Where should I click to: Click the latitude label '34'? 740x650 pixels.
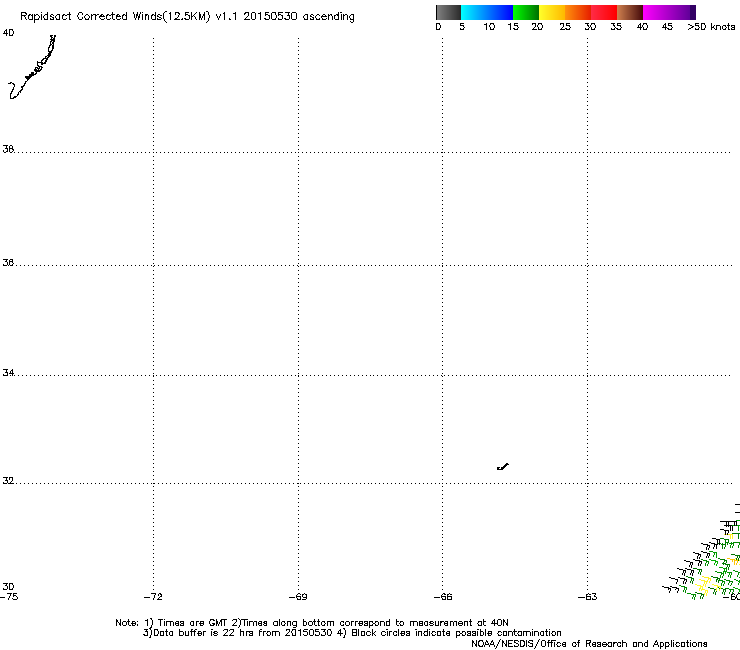click(8, 372)
